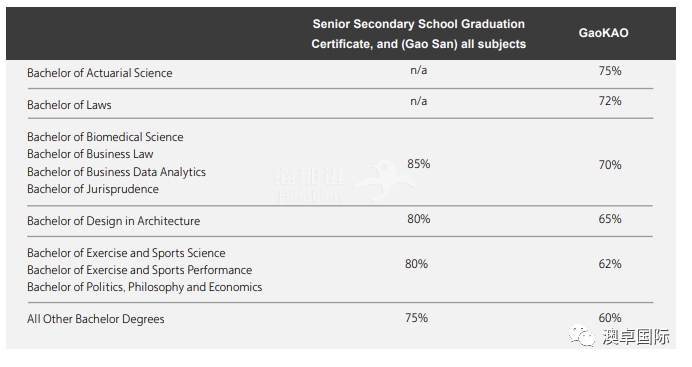Click Bachelor of Exercise and Sports Science
Image resolution: width=692 pixels, height=367 pixels.
point(126,253)
